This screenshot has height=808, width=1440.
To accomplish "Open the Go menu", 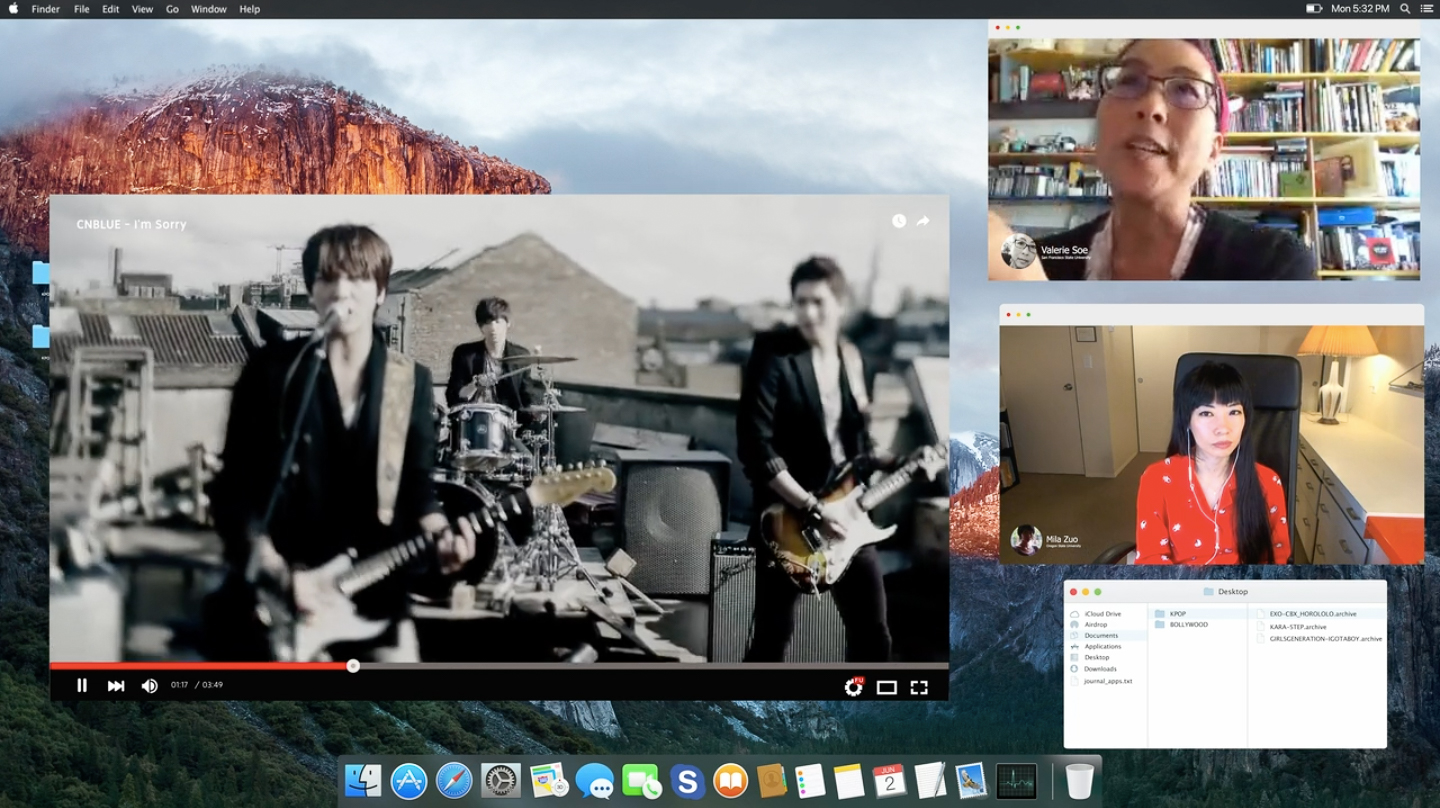I will pyautogui.click(x=173, y=9).
